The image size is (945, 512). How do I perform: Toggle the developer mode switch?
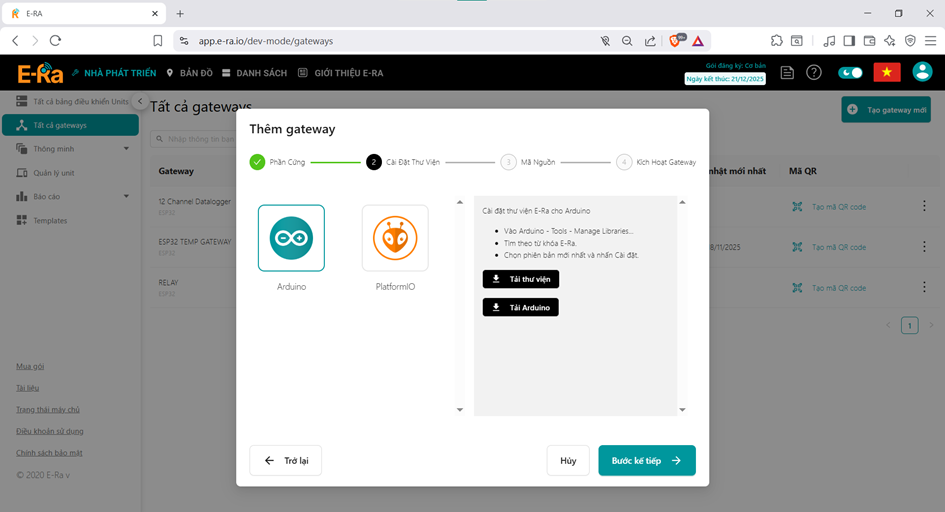point(850,73)
